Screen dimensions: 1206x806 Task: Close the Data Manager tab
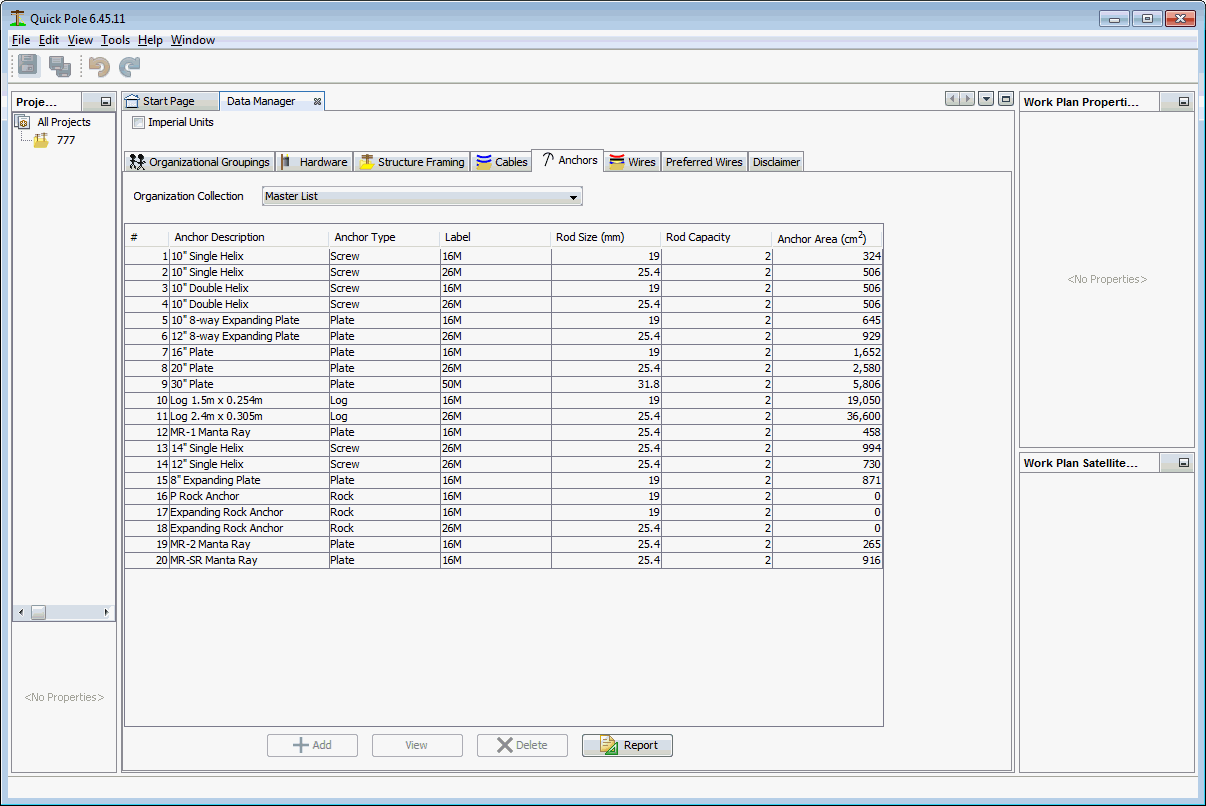[x=317, y=101]
